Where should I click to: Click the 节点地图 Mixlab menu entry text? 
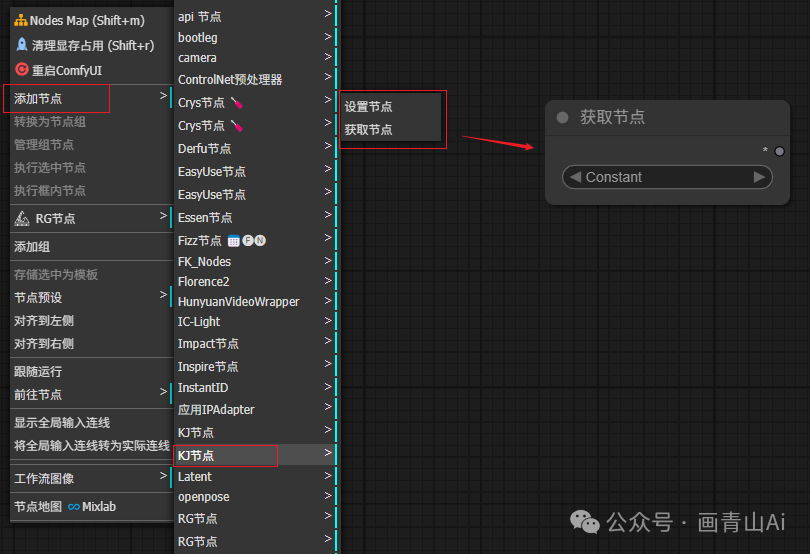(x=65, y=506)
